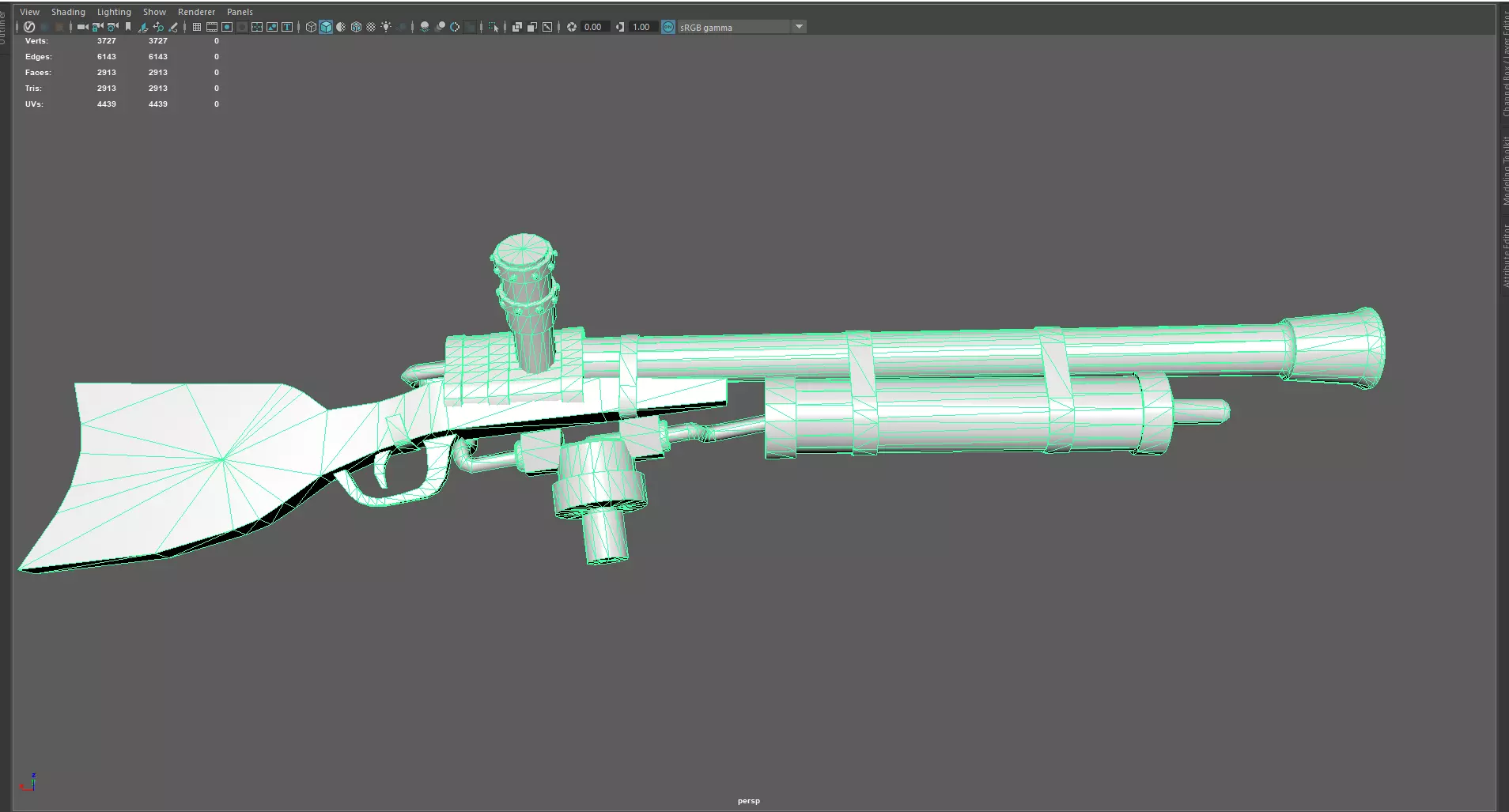Viewport: 1509px width, 812px height.
Task: Toggle the Resolution Gate icon
Action: [227, 27]
